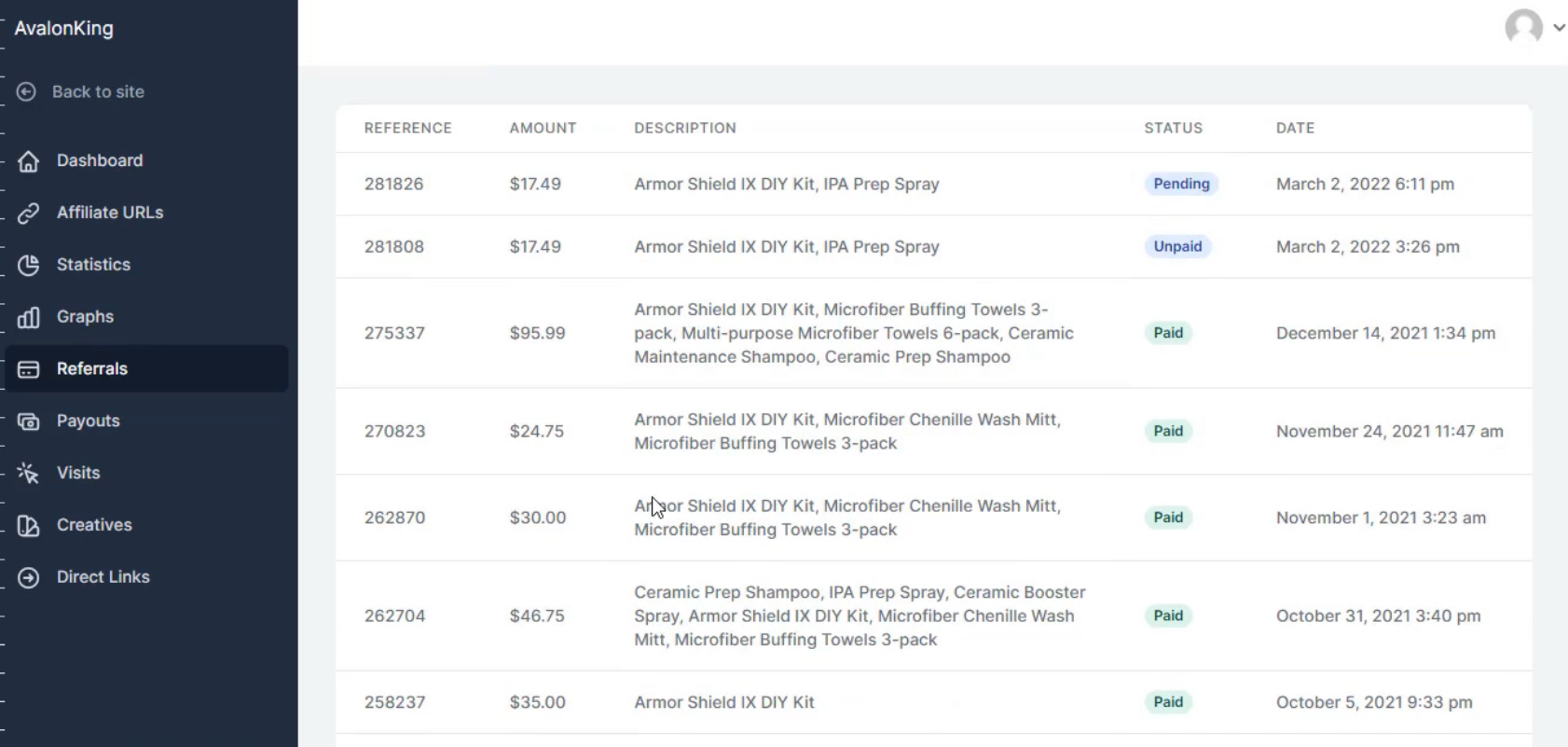Click the Pending status badge
Viewport: 1568px width, 747px height.
[1181, 184]
